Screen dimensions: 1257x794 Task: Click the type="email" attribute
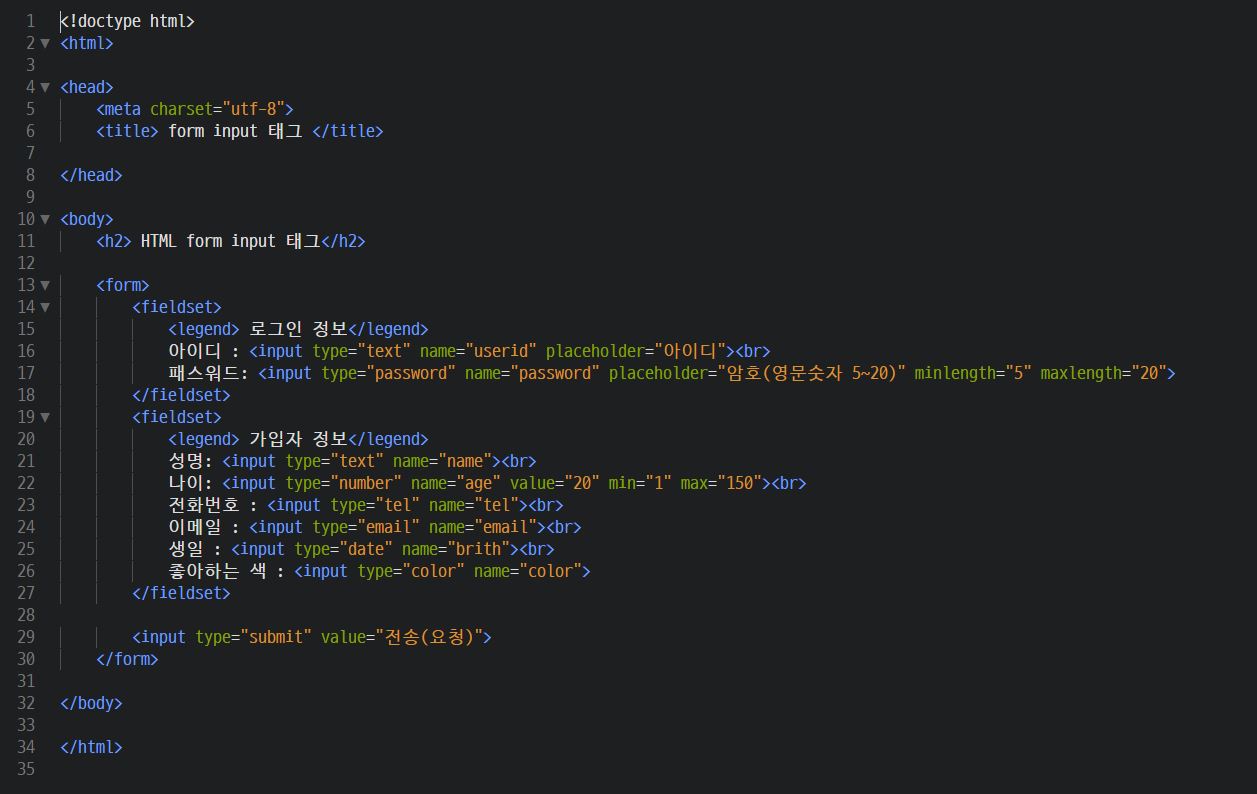tap(366, 527)
